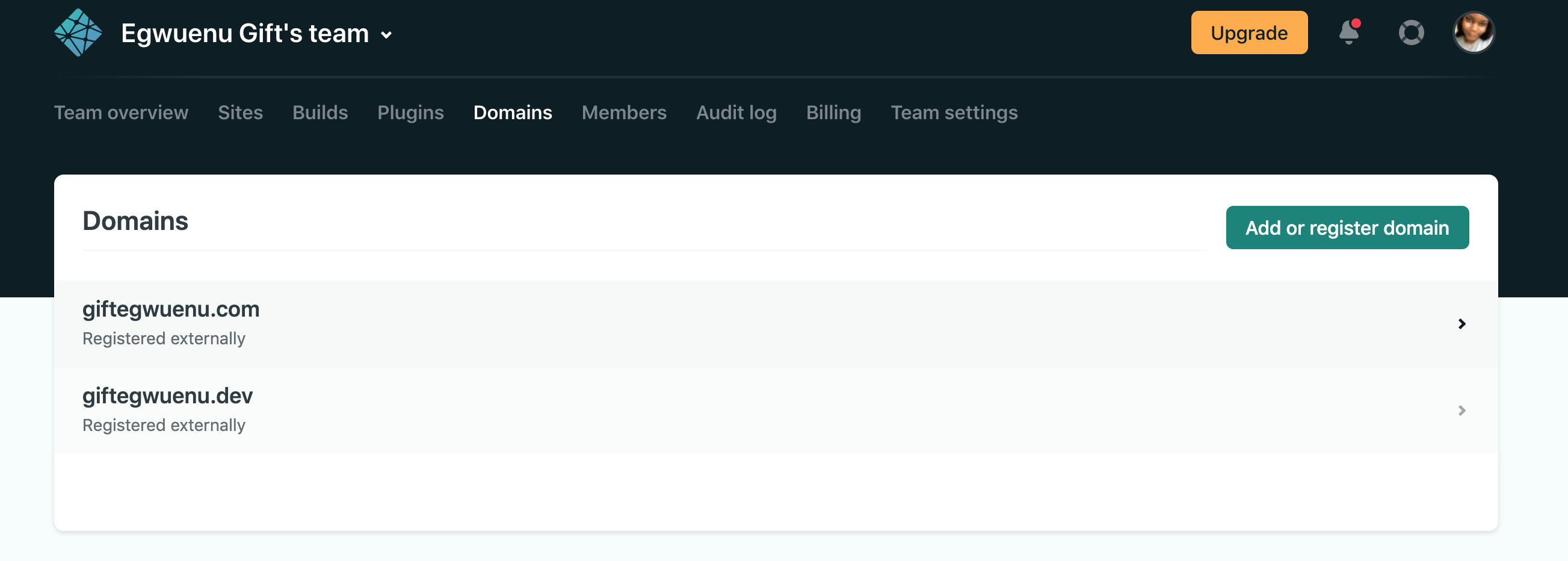This screenshot has width=1568, height=561.
Task: Open the giftegwuenu.dev domain details chevron
Action: click(1463, 410)
